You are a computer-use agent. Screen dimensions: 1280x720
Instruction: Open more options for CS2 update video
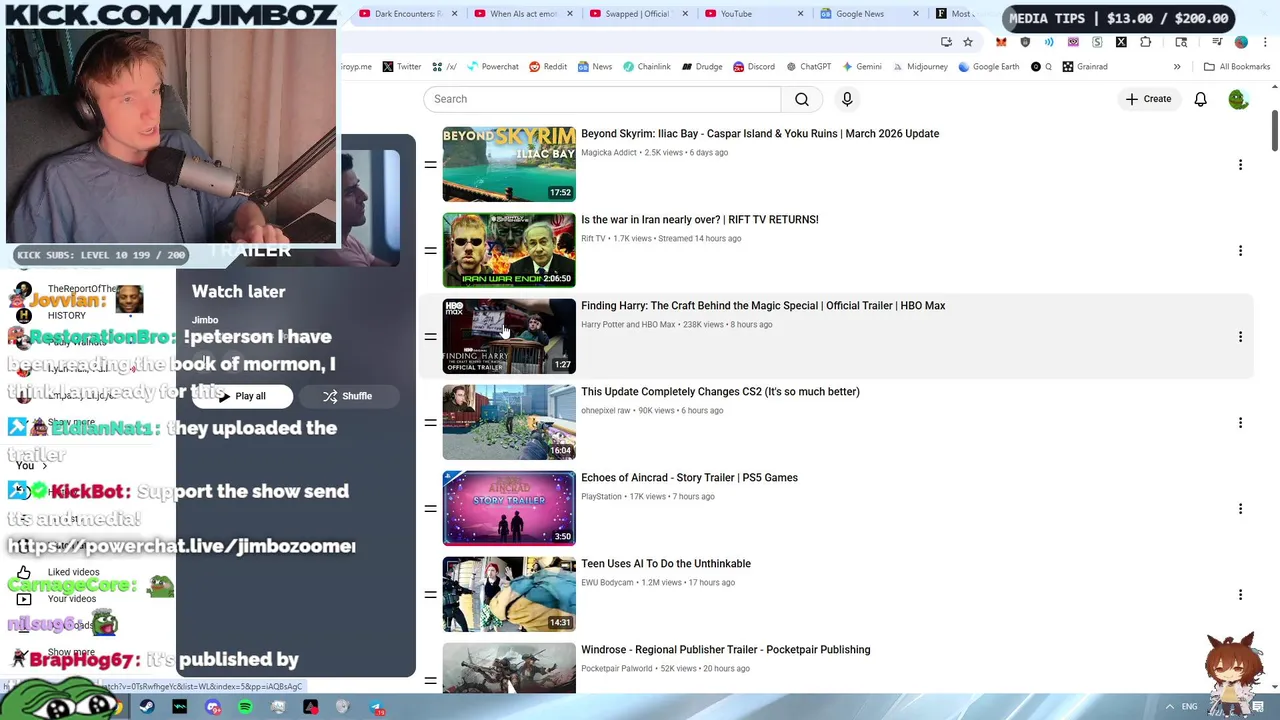point(1240,422)
